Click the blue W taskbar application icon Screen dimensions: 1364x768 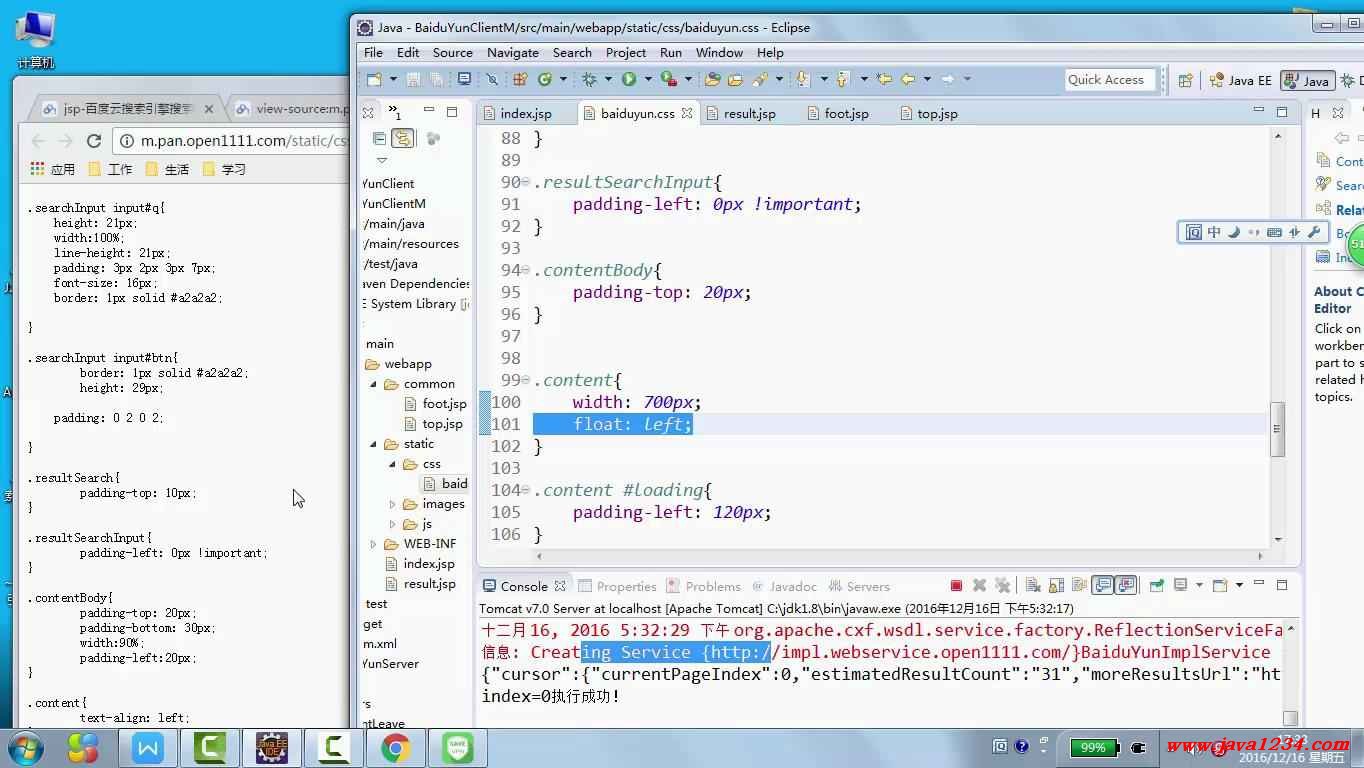[148, 748]
